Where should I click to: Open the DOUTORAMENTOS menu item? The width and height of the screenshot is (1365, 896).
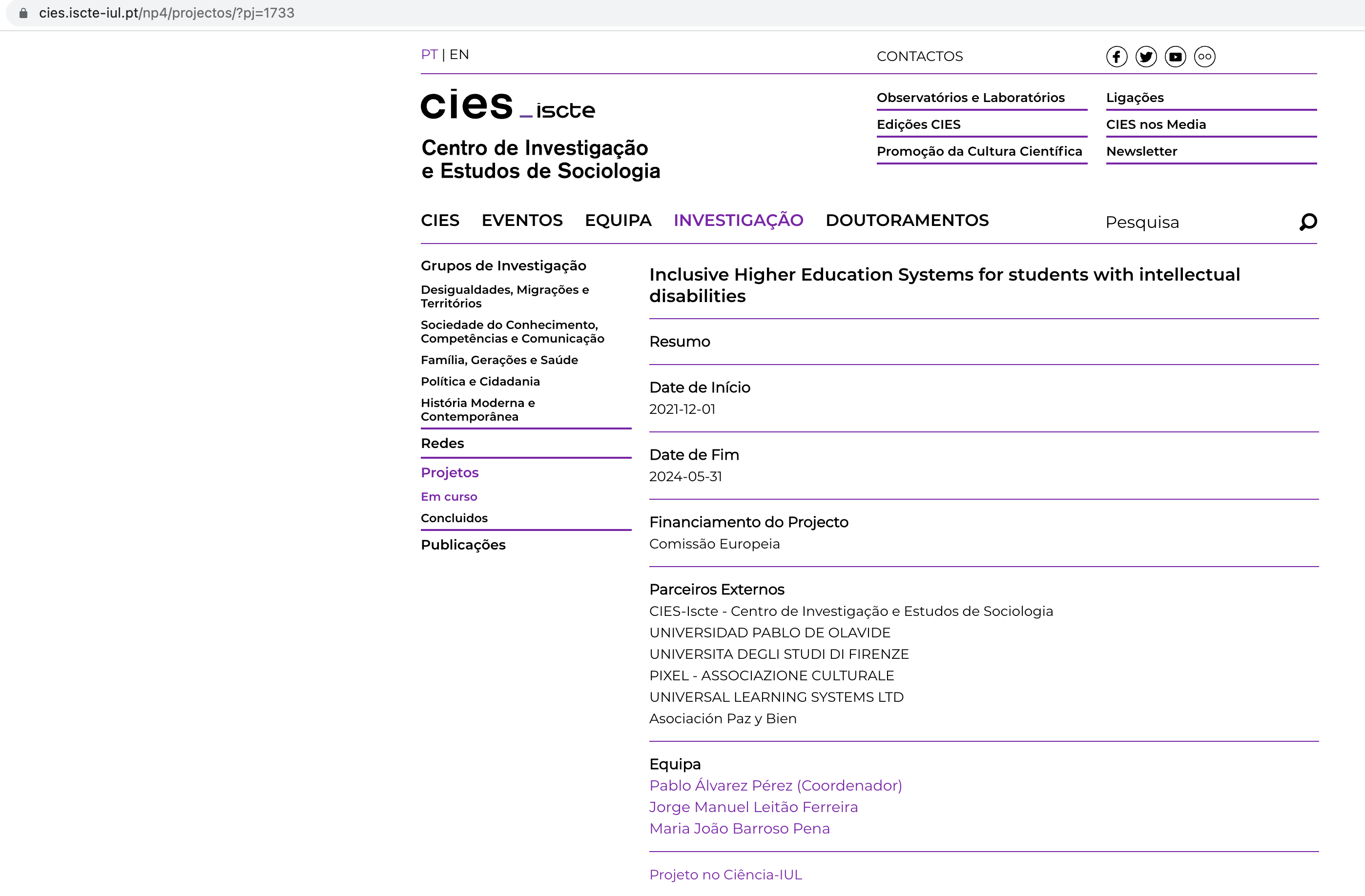point(907,220)
